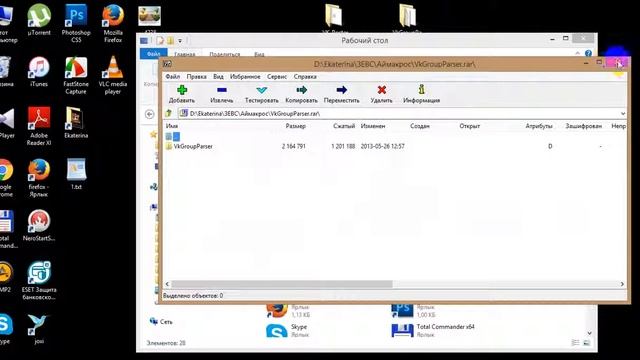This screenshot has height=360, width=640.
Task: Select the 1.txt file on desktop
Action: pyautogui.click(x=76, y=173)
